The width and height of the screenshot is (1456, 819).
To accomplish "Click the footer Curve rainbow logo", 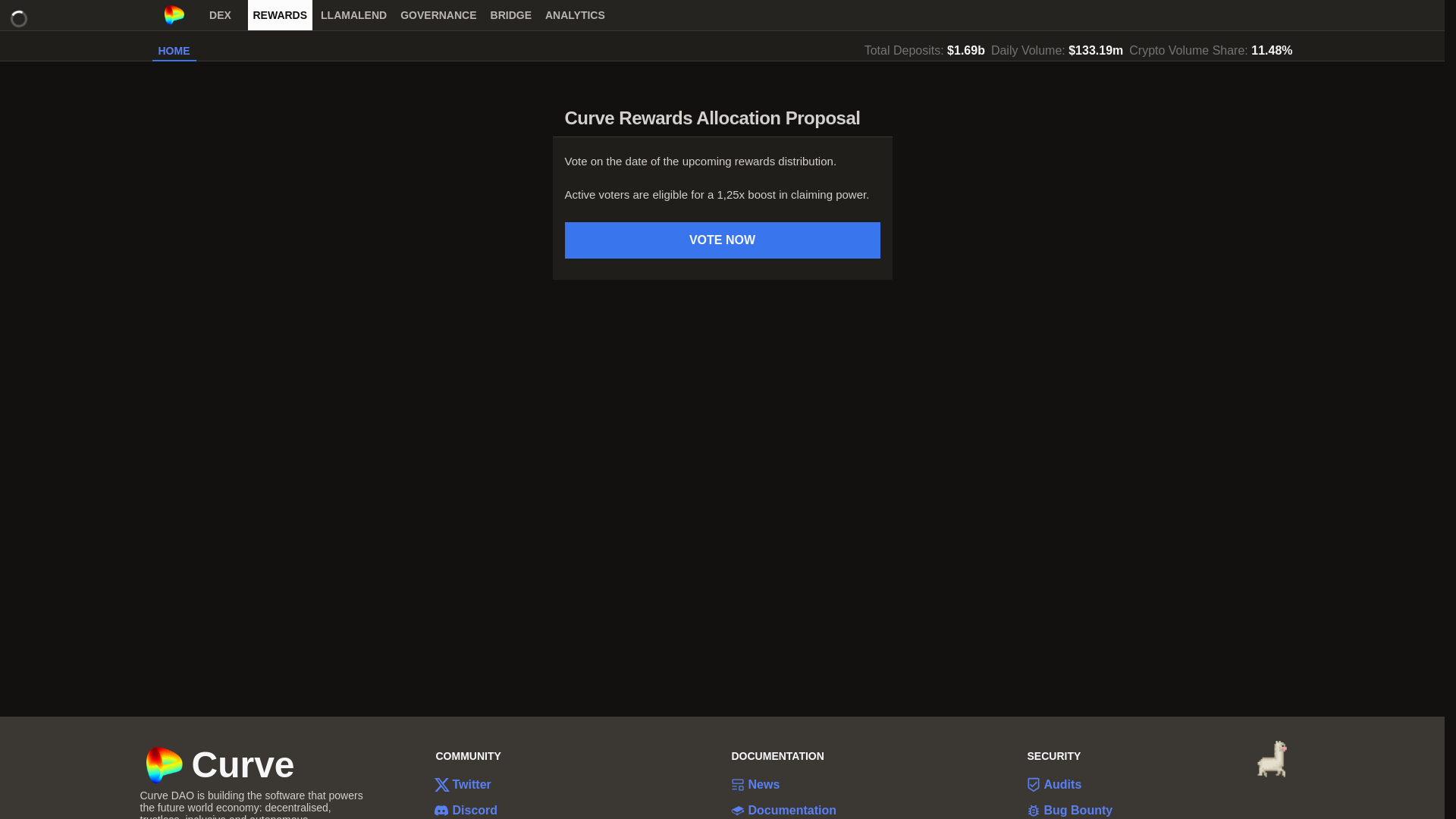I will pyautogui.click(x=164, y=764).
